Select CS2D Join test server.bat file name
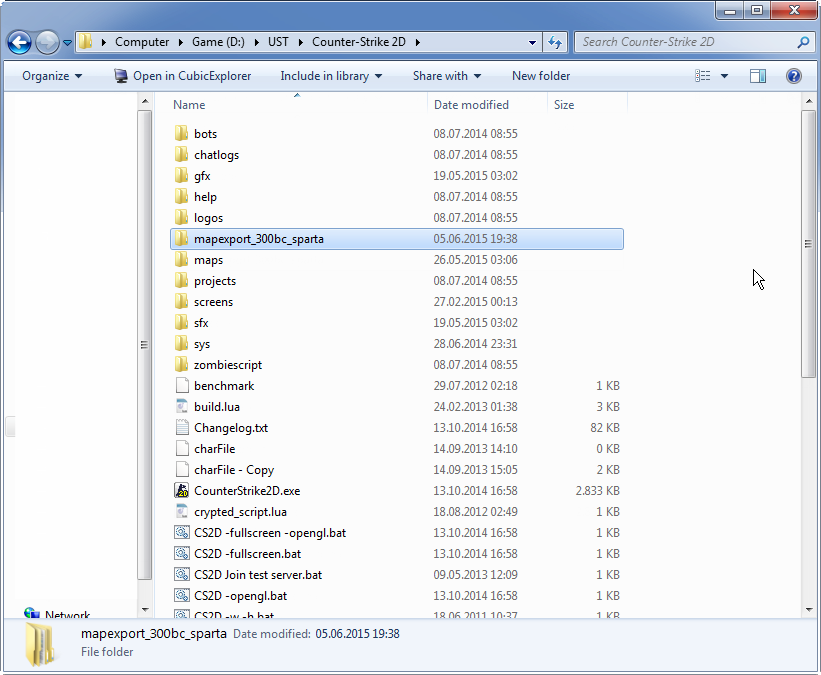 coord(258,574)
